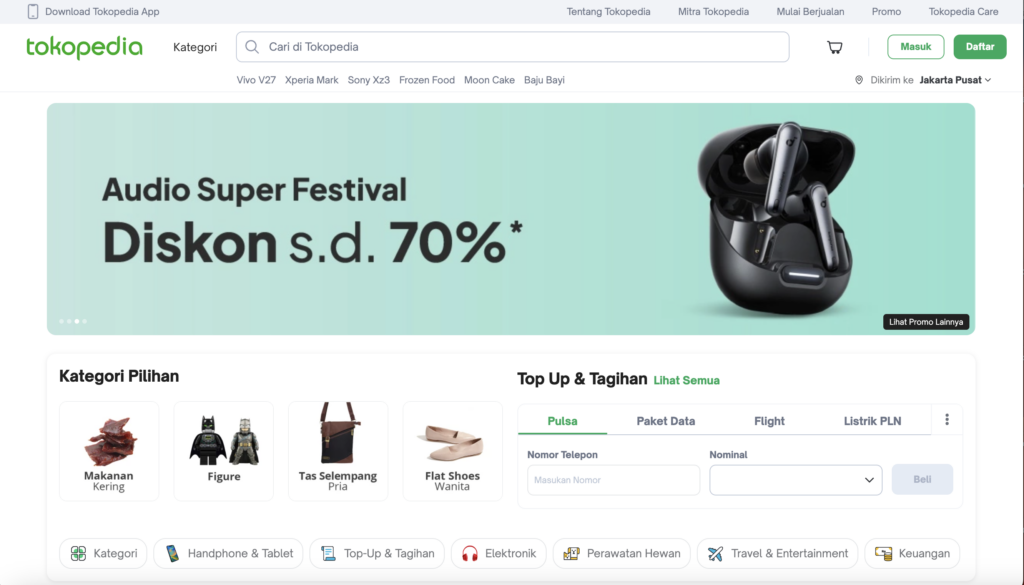
Task: Click the Elektronik headphones icon
Action: tap(470, 553)
